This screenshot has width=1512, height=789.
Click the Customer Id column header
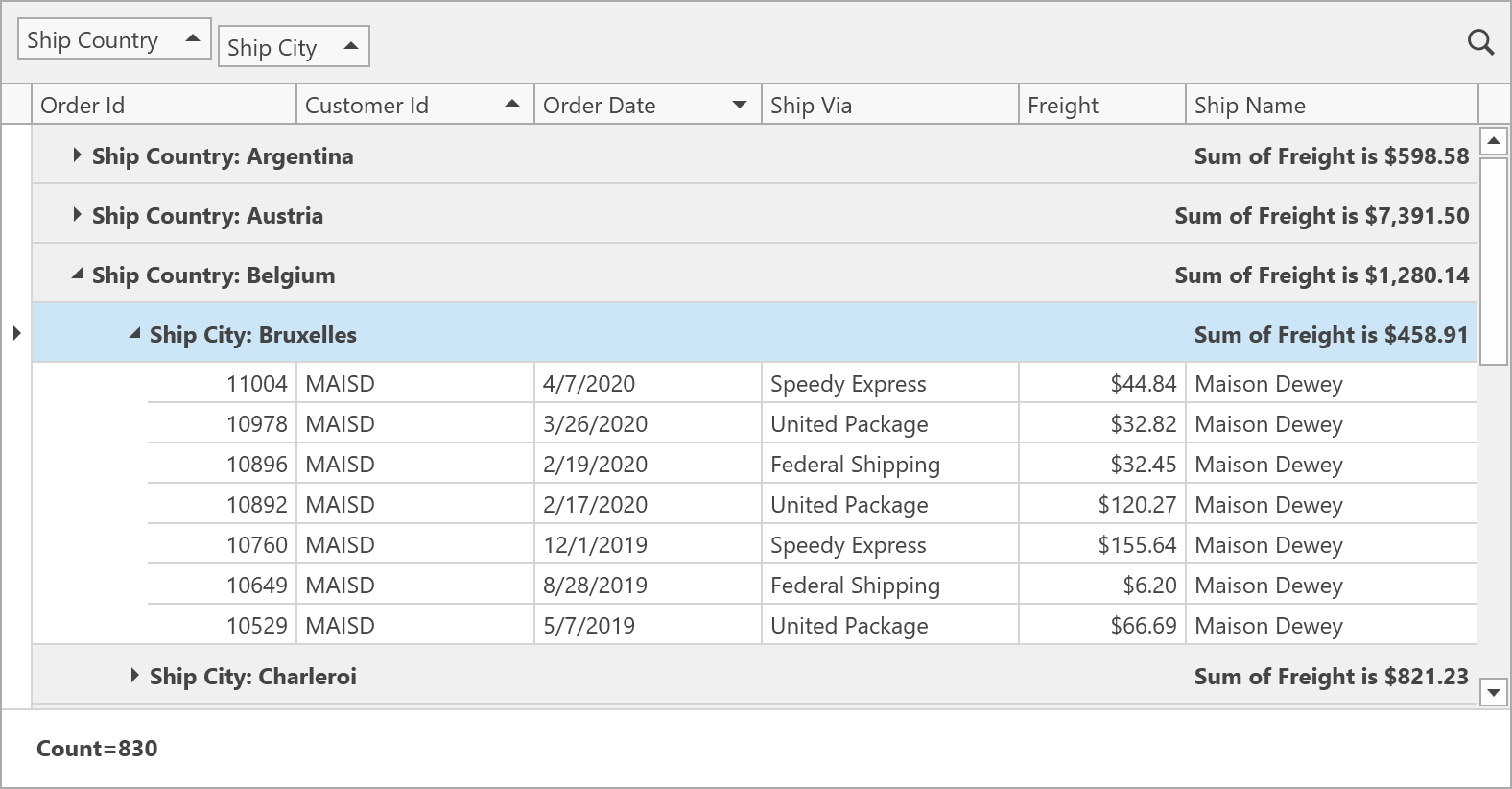[x=413, y=106]
